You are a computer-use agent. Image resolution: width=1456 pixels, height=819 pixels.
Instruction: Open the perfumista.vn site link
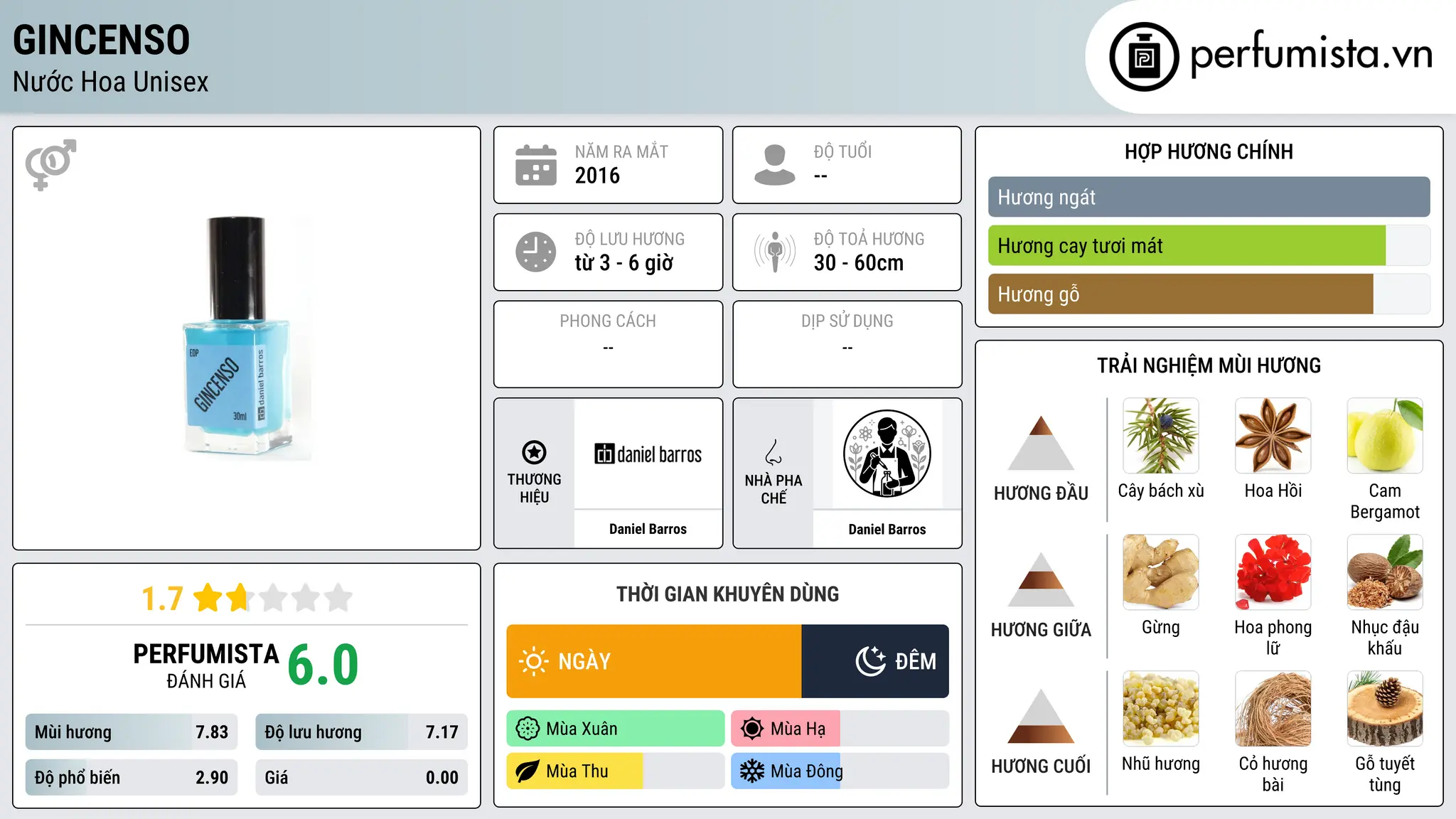[x=1312, y=54]
